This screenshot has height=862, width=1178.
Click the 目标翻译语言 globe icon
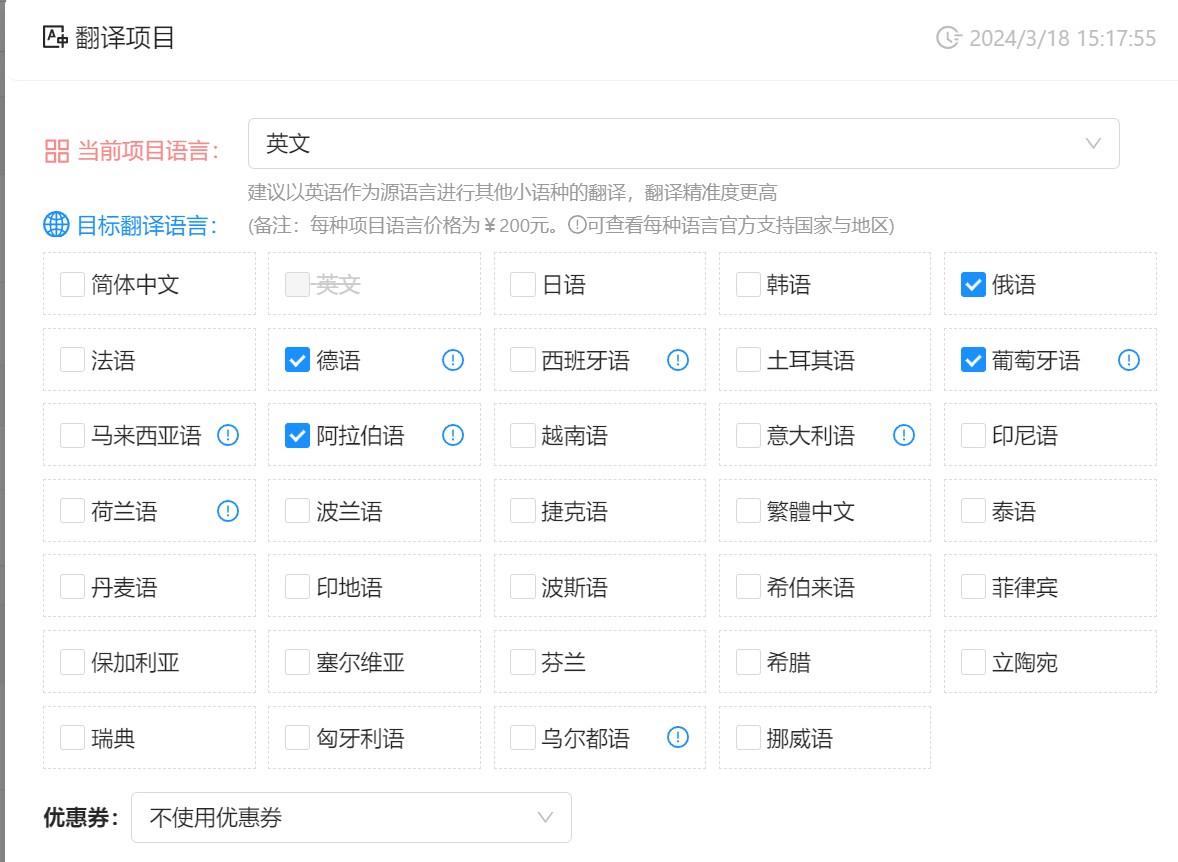56,225
